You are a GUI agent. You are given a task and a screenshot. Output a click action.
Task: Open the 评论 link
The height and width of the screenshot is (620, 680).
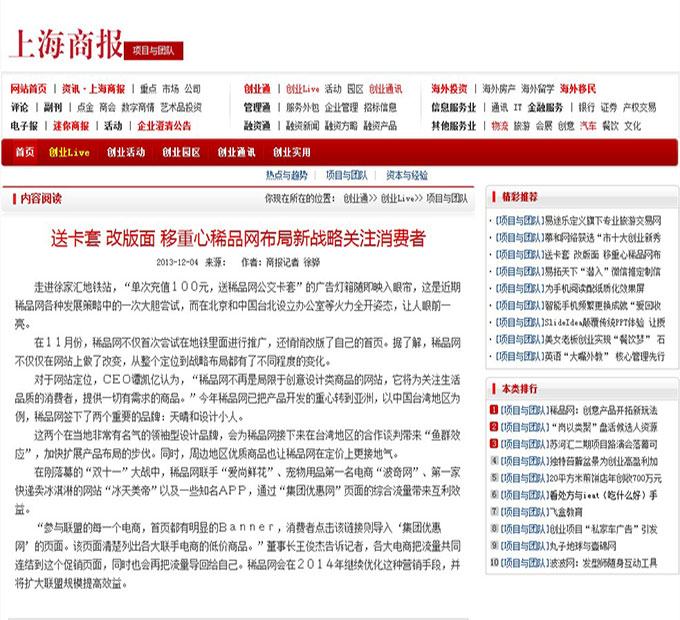20,108
